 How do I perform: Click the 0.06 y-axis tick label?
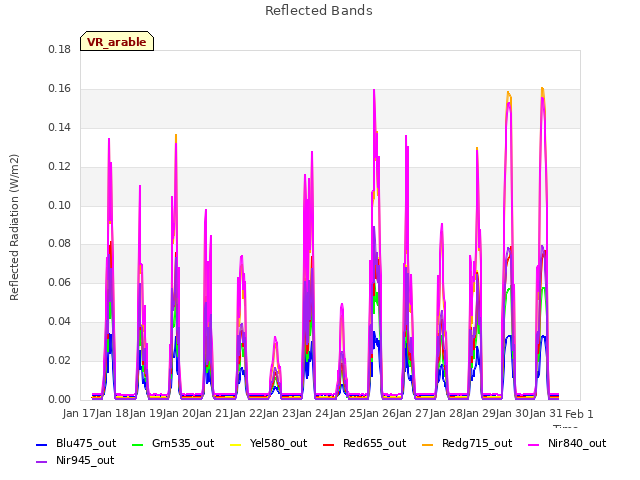[60, 282]
